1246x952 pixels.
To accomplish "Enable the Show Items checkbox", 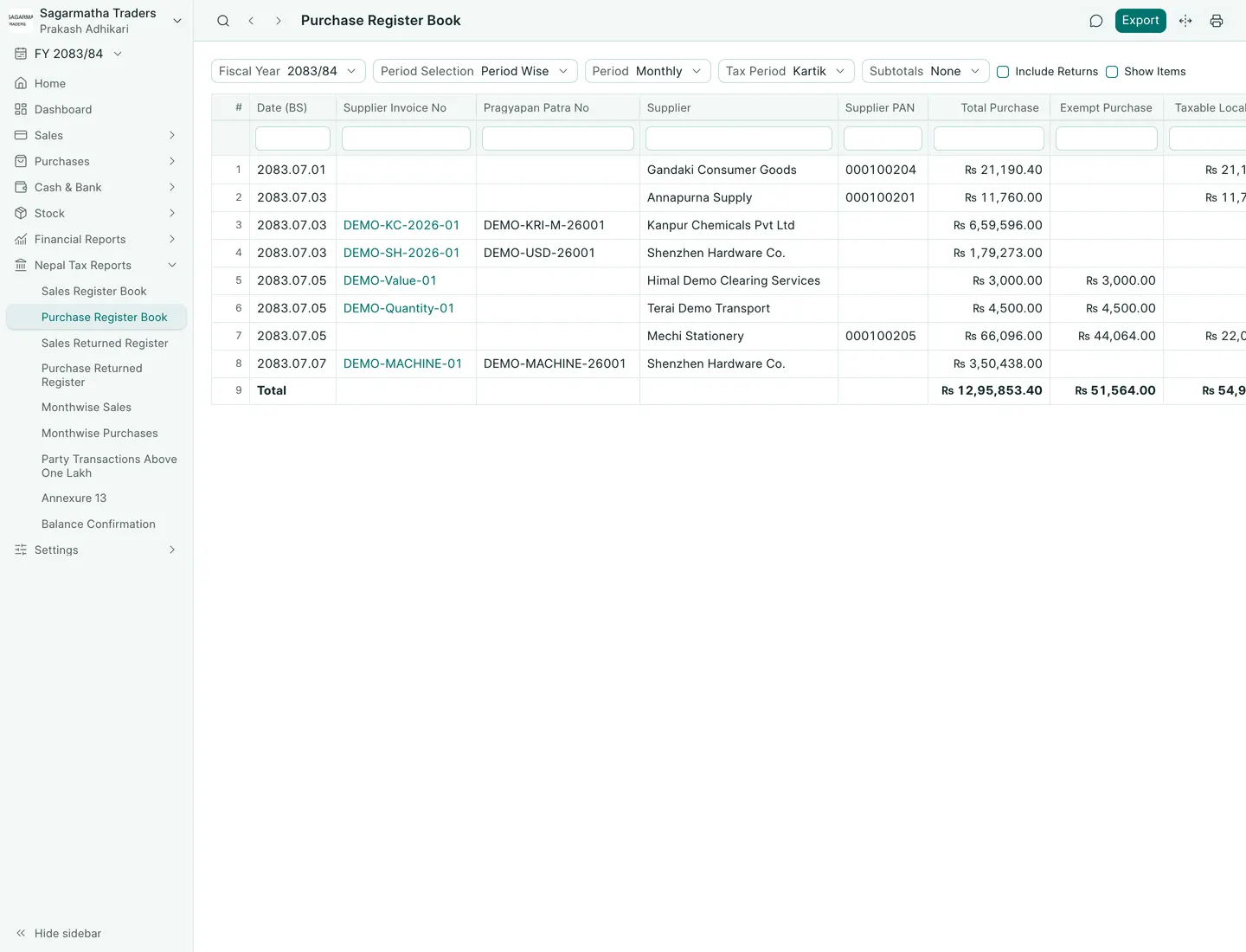I will pyautogui.click(x=1112, y=72).
